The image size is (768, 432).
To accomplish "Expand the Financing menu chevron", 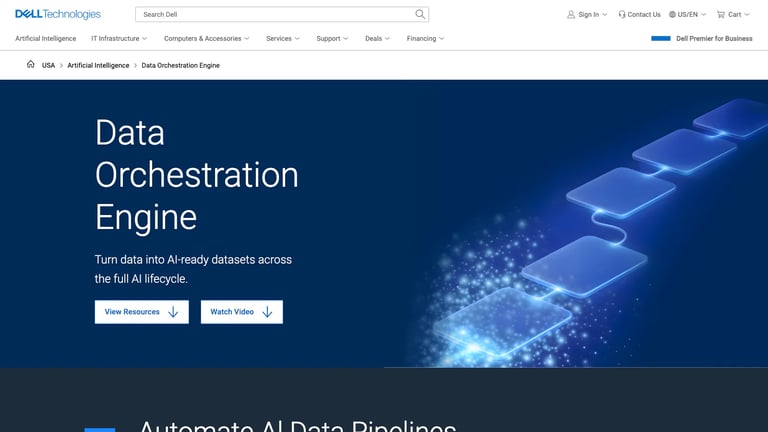I will tap(442, 39).
